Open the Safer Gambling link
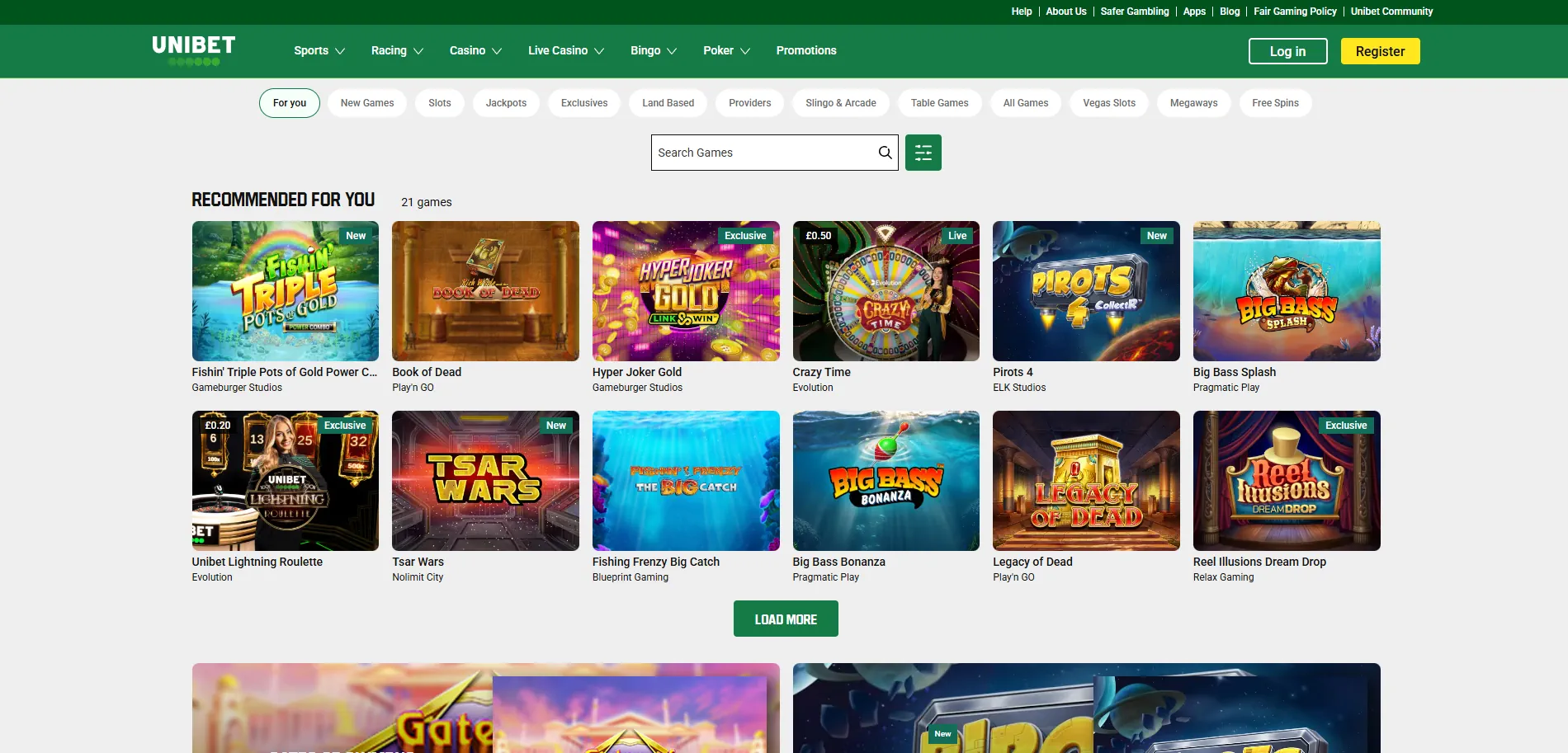 point(1135,12)
